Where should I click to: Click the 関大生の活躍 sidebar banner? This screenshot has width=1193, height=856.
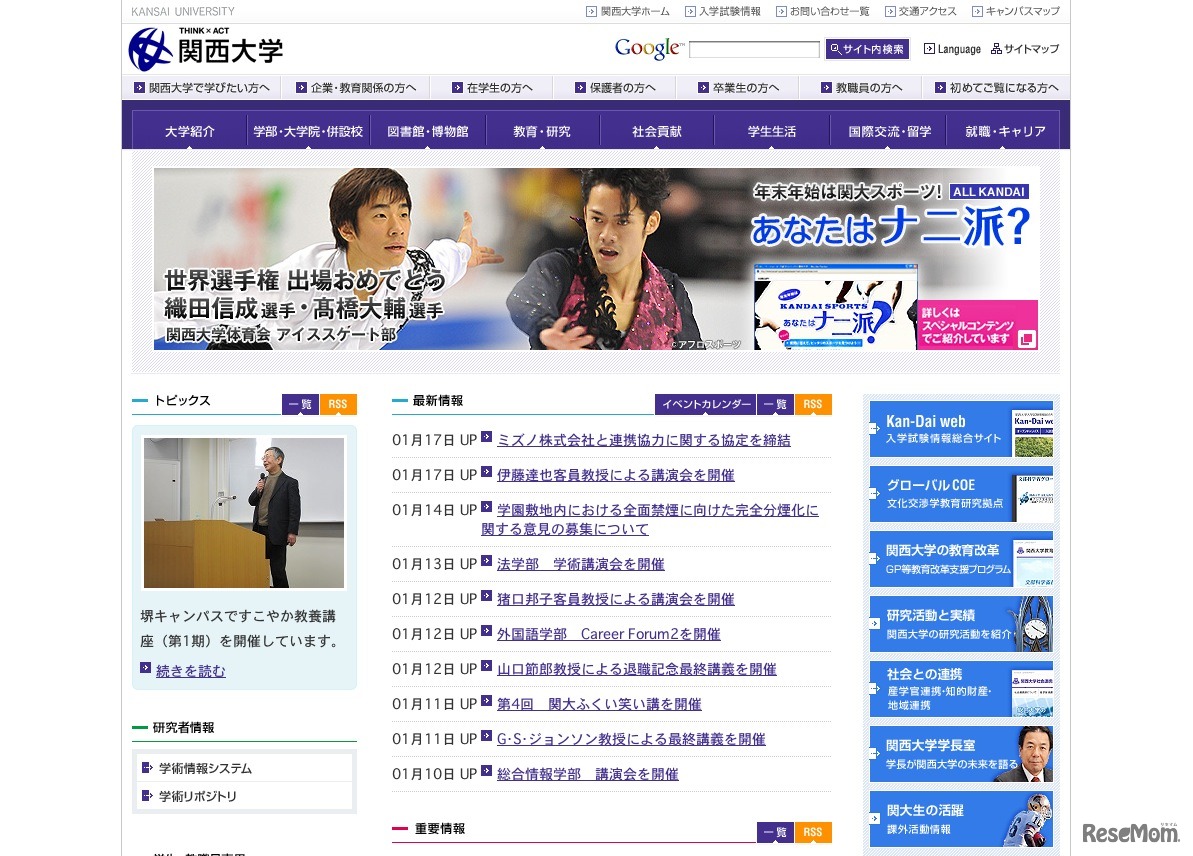[x=959, y=818]
